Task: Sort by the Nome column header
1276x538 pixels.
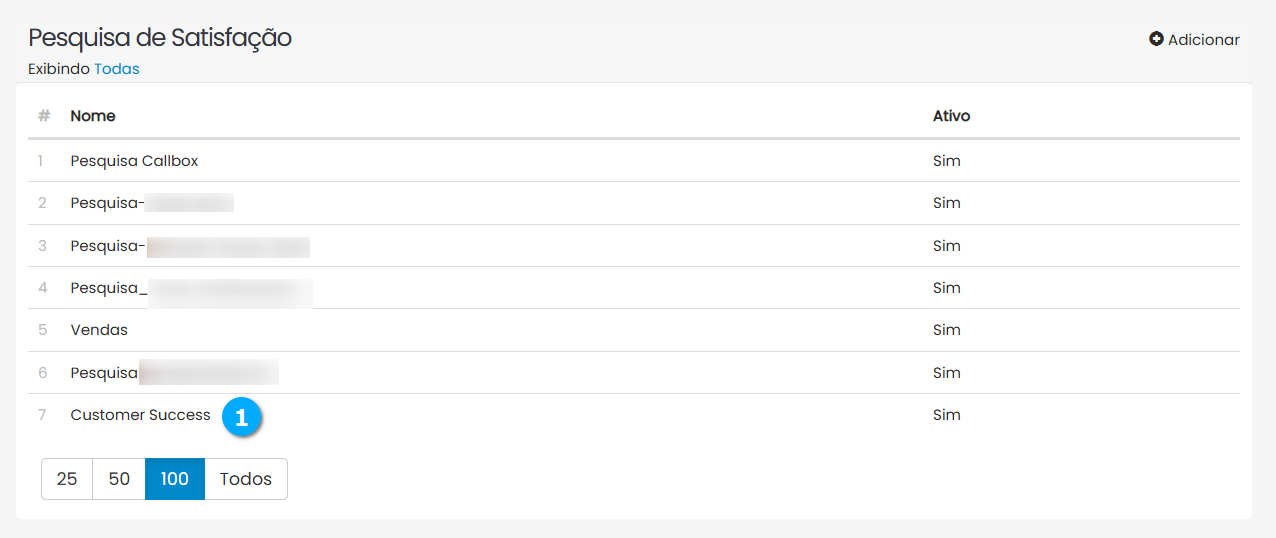Action: pos(93,116)
